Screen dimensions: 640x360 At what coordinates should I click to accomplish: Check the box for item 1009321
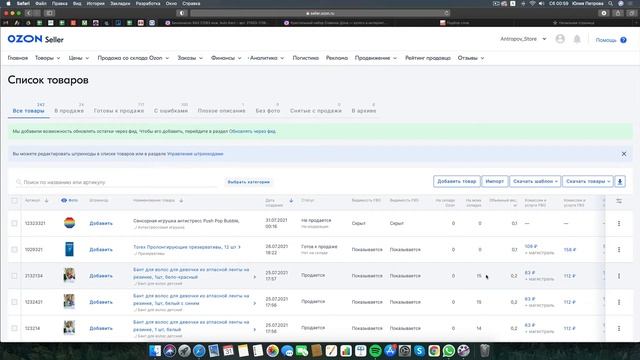[x=14, y=249]
